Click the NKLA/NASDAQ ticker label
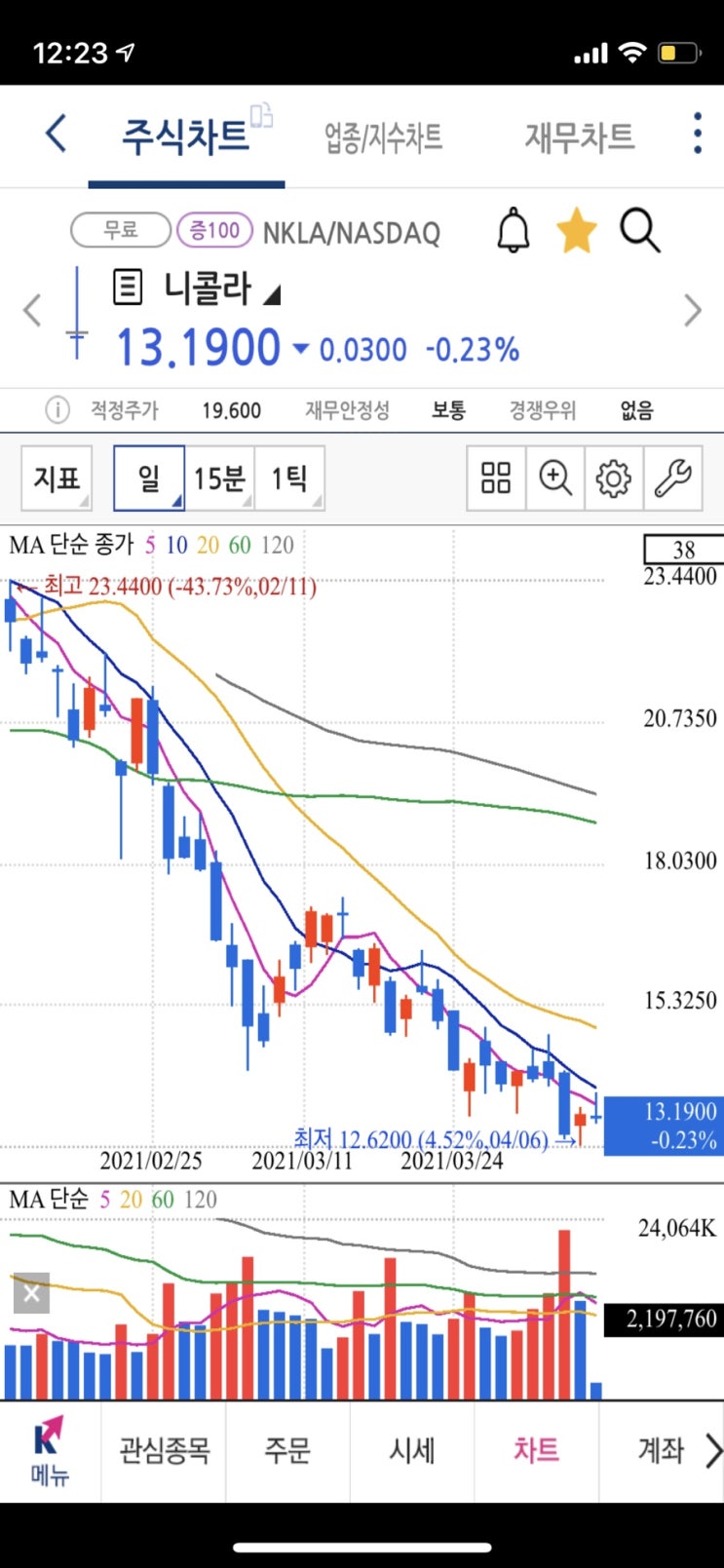This screenshot has width=724, height=1568. (x=352, y=233)
